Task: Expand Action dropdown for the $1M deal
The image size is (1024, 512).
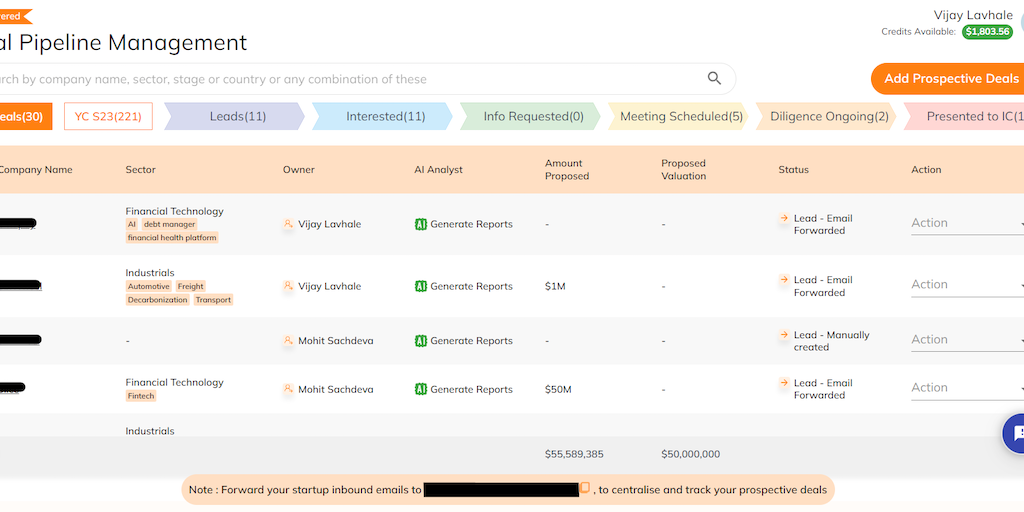Action: click(965, 285)
